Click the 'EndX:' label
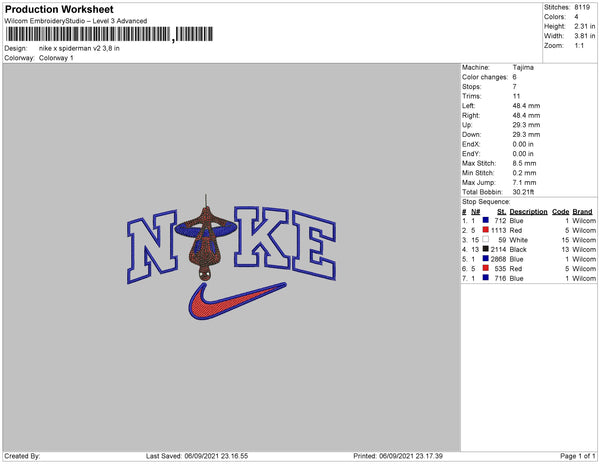 click(x=471, y=144)
